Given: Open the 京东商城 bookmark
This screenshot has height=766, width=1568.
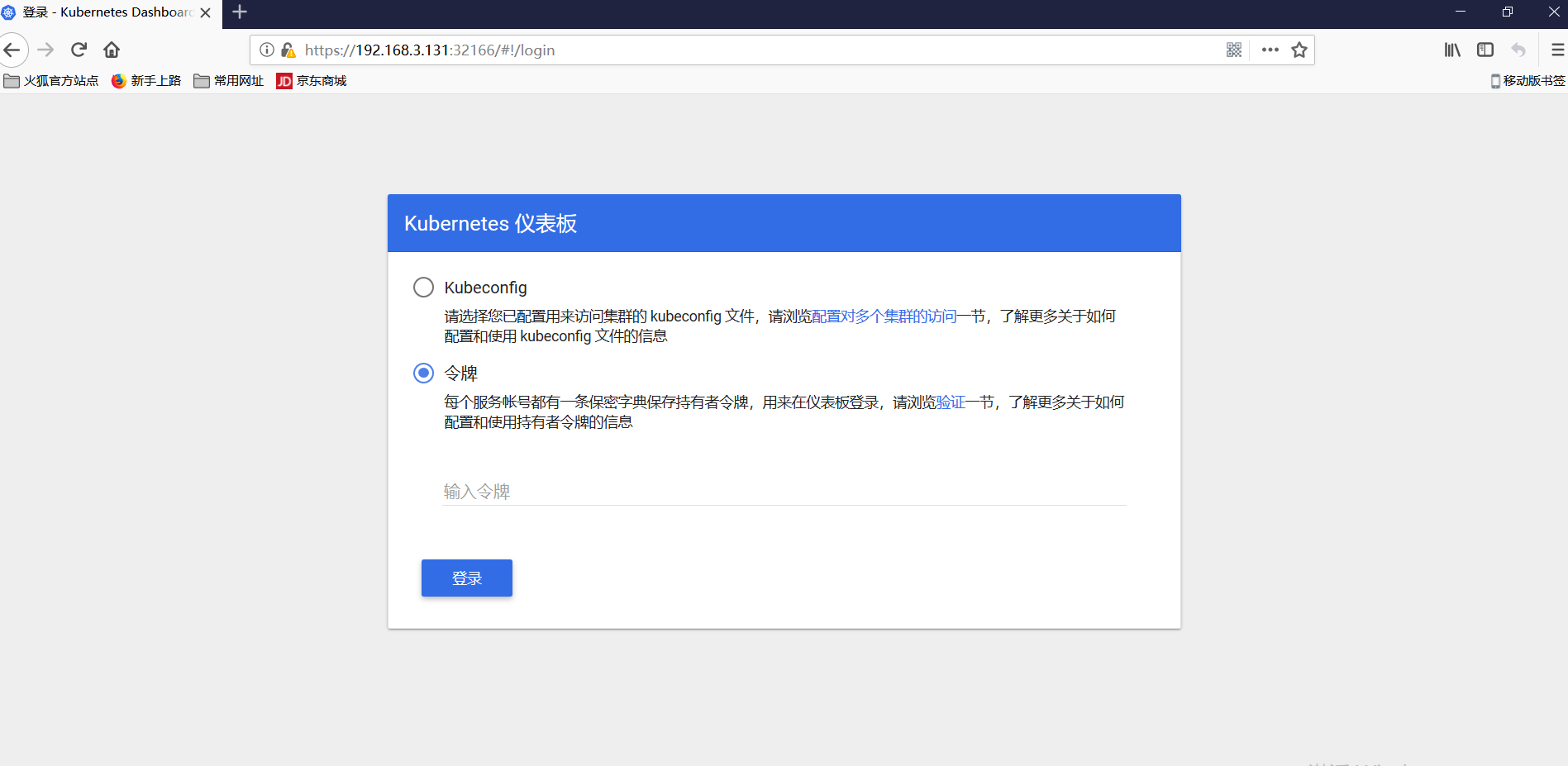Looking at the screenshot, I should [x=312, y=81].
